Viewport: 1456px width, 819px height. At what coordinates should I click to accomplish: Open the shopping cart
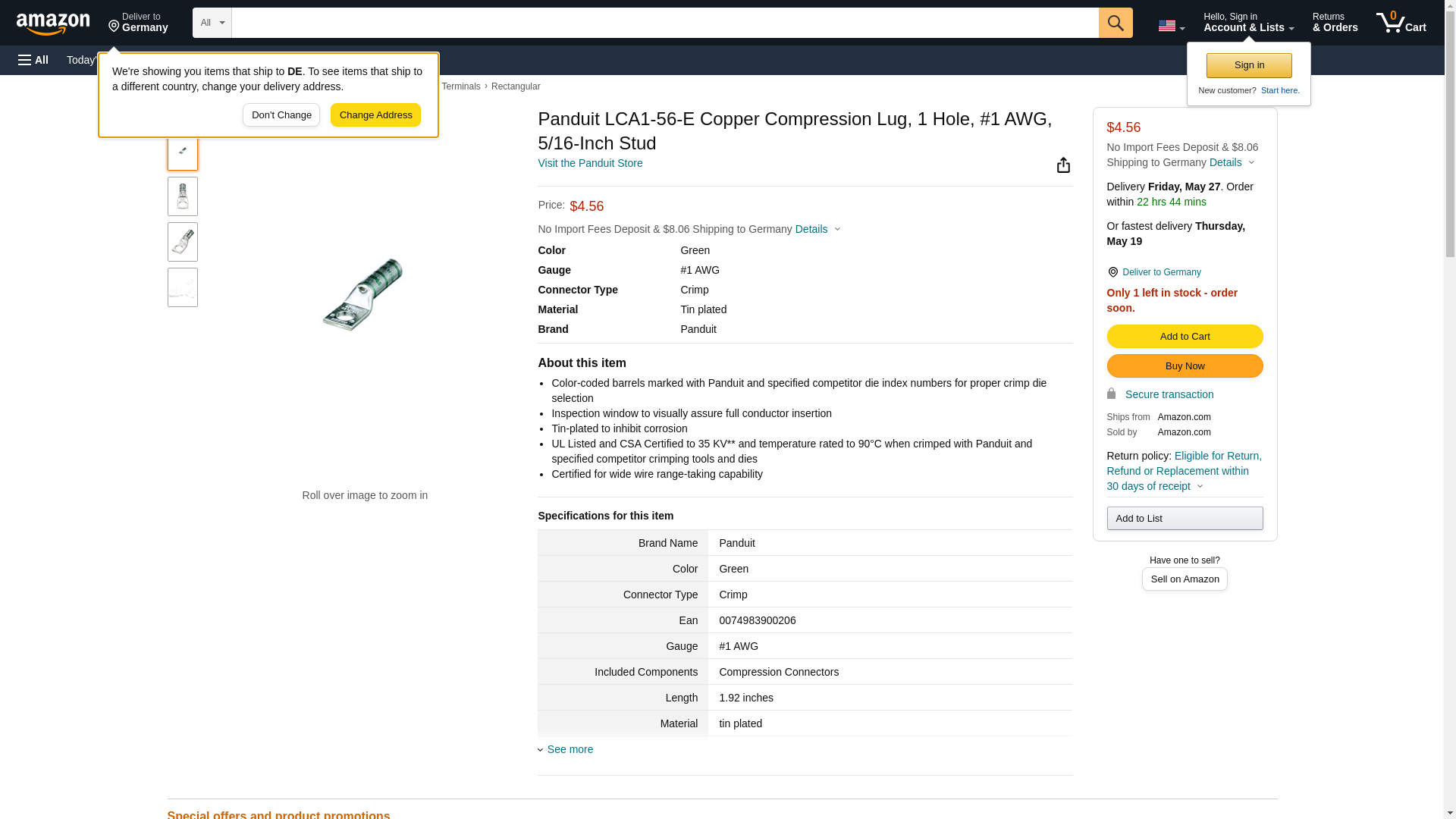pos(1401,23)
